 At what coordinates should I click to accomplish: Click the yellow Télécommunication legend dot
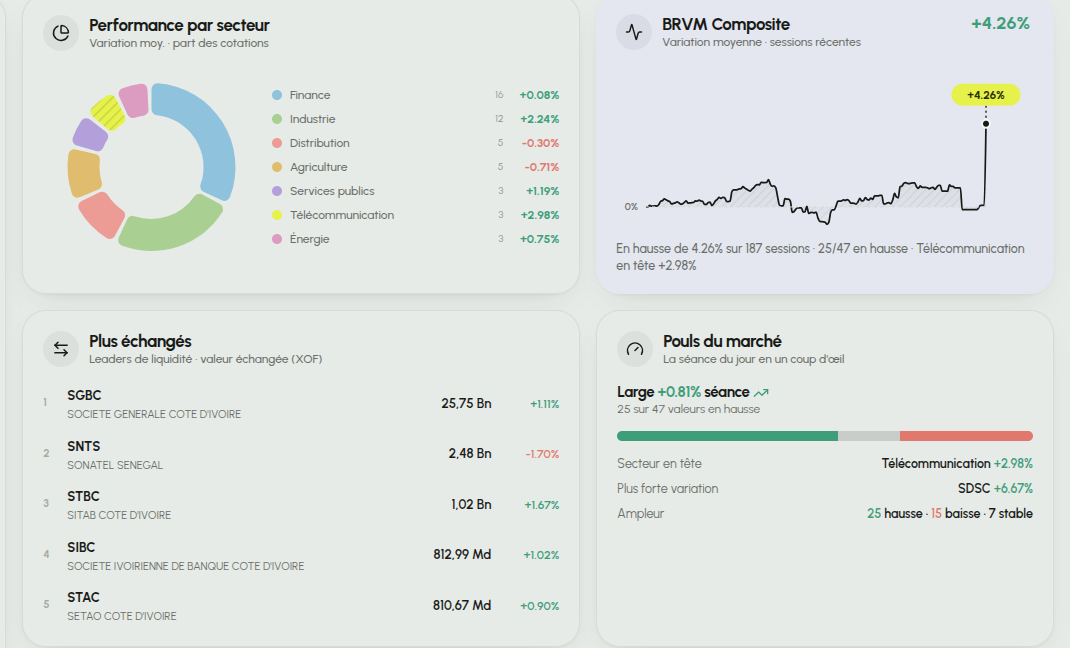coord(277,216)
